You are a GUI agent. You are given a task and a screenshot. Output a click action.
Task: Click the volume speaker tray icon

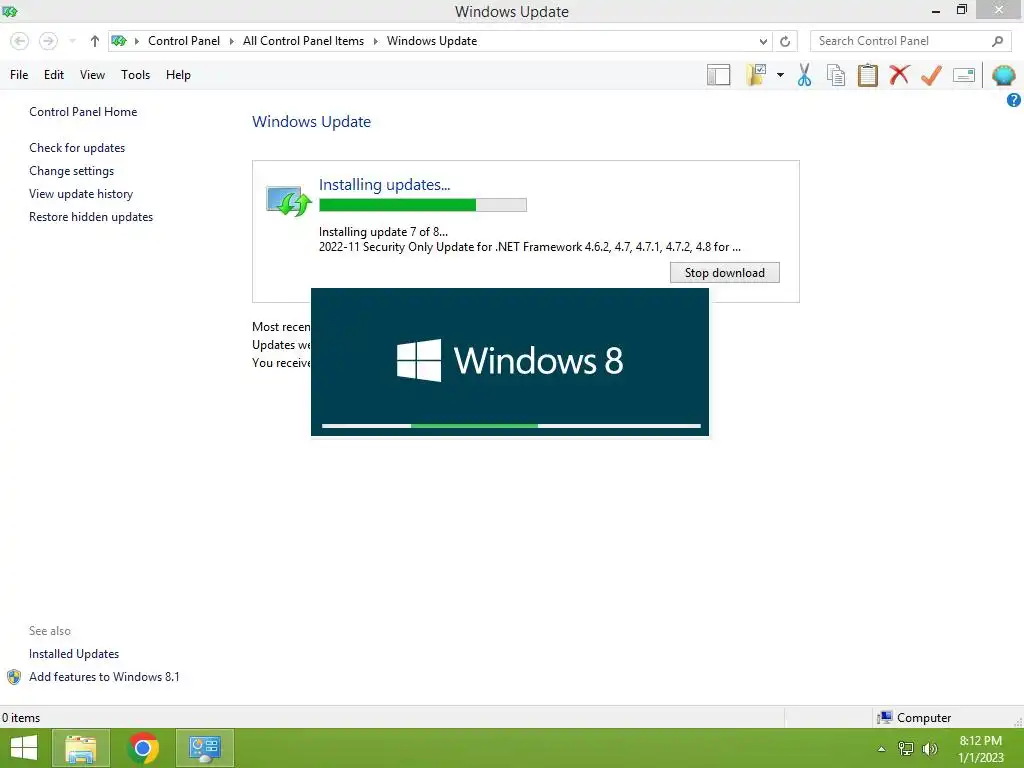[929, 749]
